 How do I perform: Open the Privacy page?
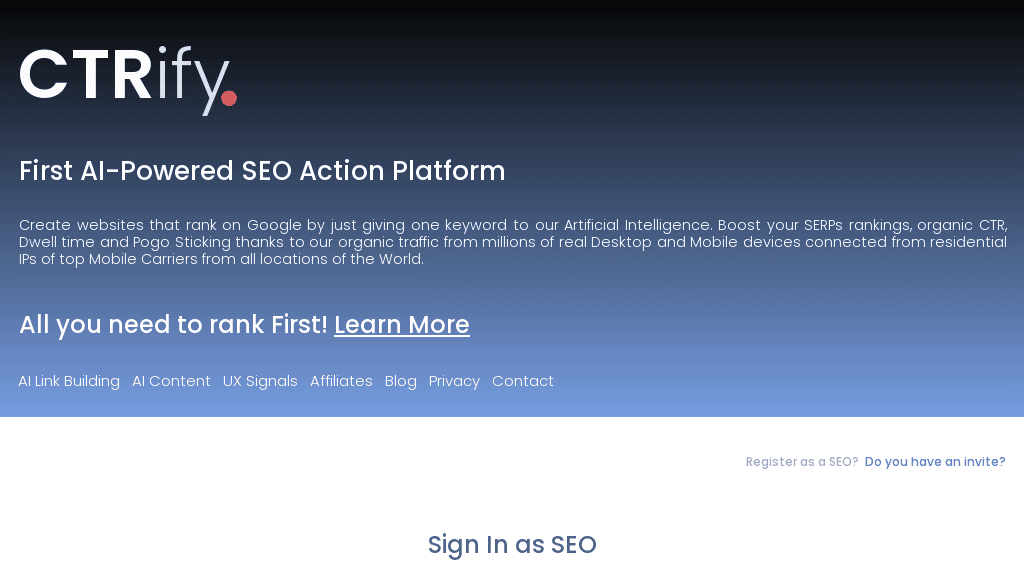(454, 381)
